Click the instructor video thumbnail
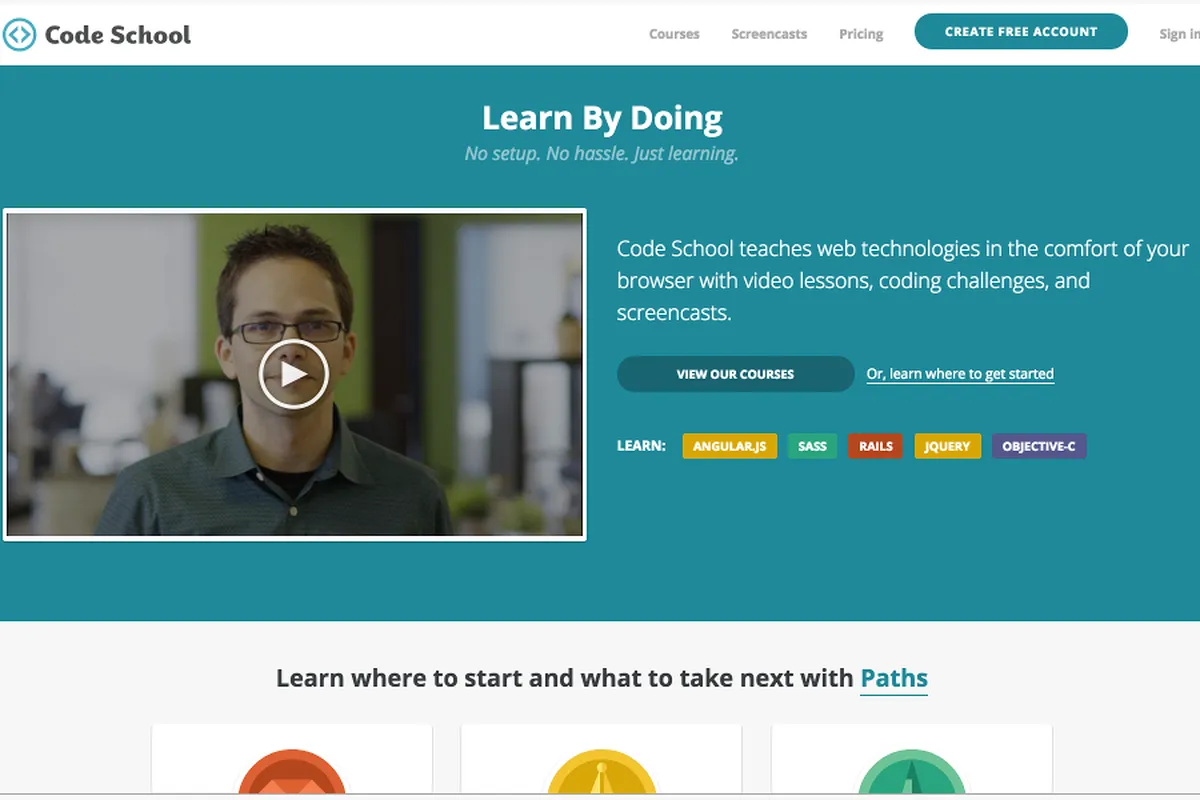The image size is (1200, 800). pyautogui.click(x=294, y=375)
